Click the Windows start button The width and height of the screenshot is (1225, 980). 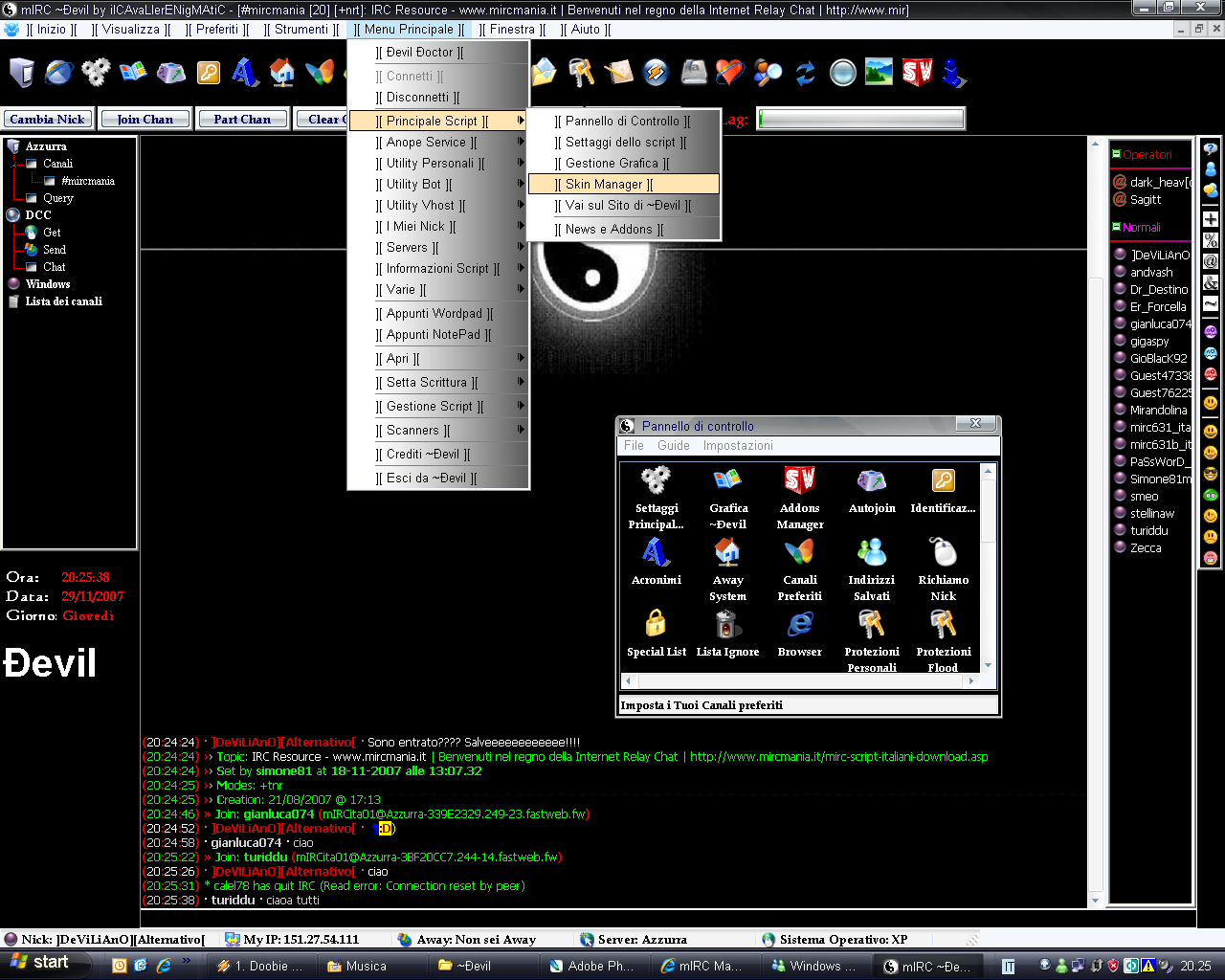(x=40, y=963)
